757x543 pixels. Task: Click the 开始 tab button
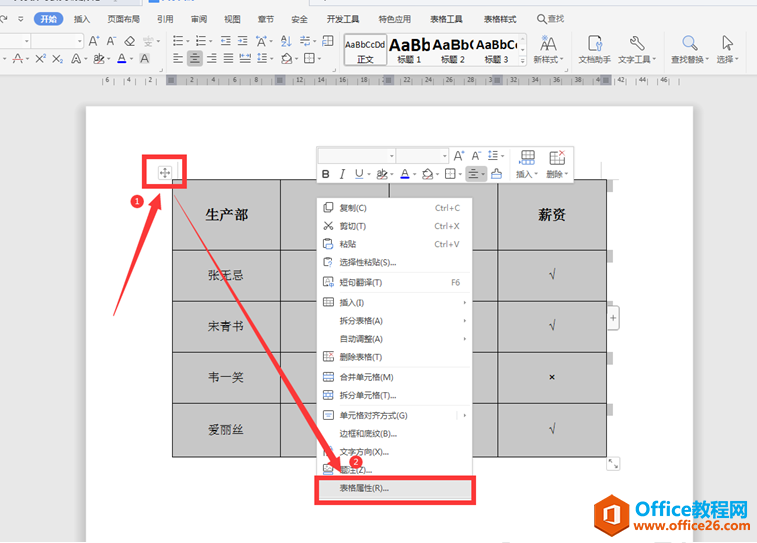point(48,19)
